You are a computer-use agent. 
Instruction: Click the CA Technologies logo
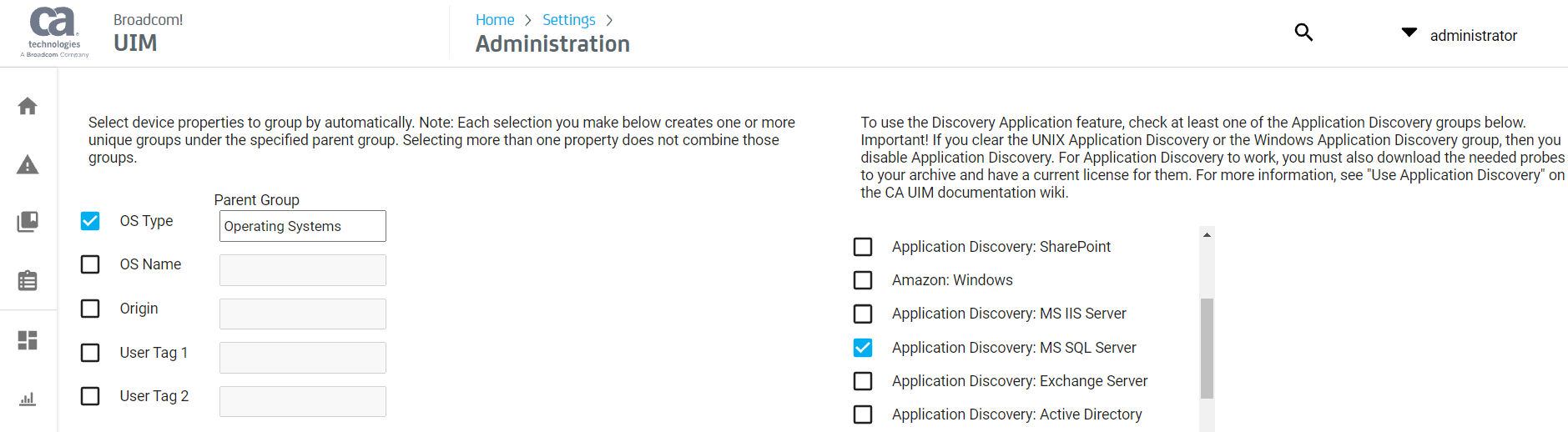point(54,33)
